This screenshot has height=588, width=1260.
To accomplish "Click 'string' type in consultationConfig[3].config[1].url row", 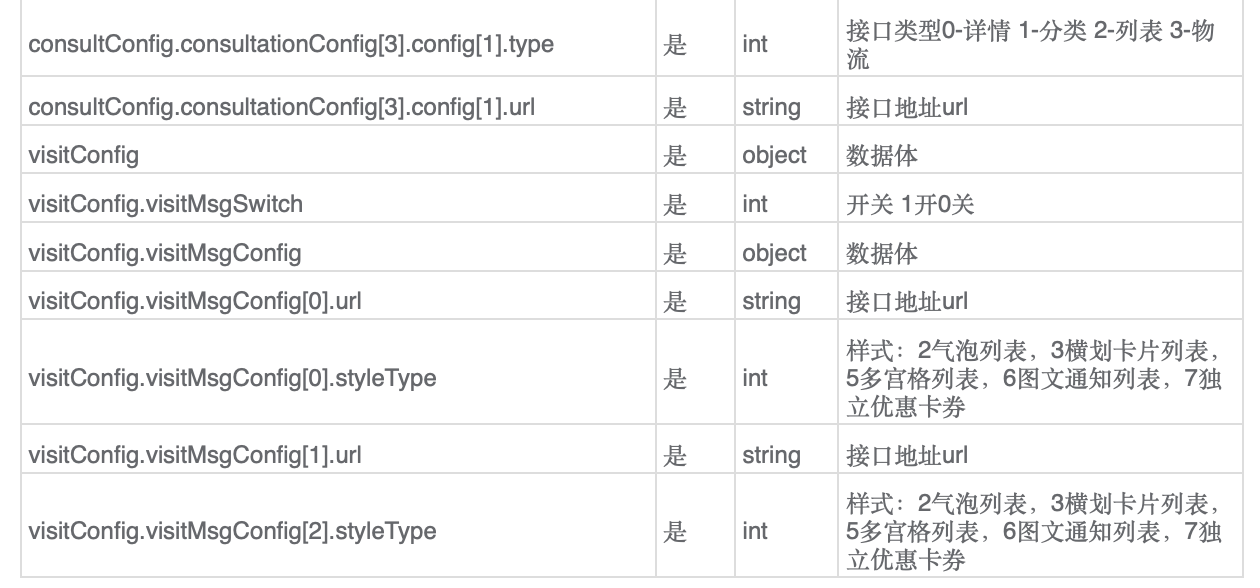I will (770, 108).
